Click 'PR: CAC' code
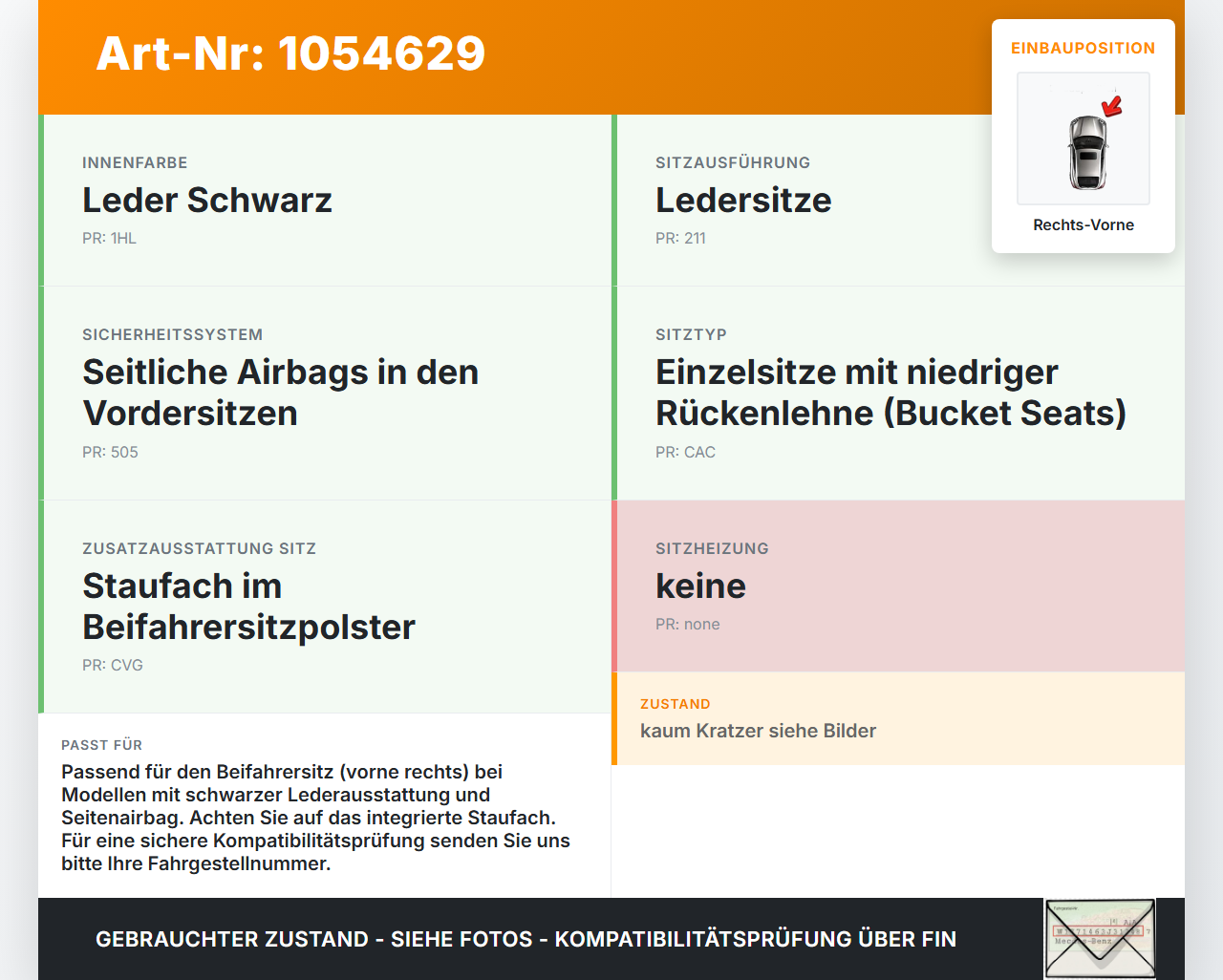Screen dimensions: 1223x980 pos(685,452)
